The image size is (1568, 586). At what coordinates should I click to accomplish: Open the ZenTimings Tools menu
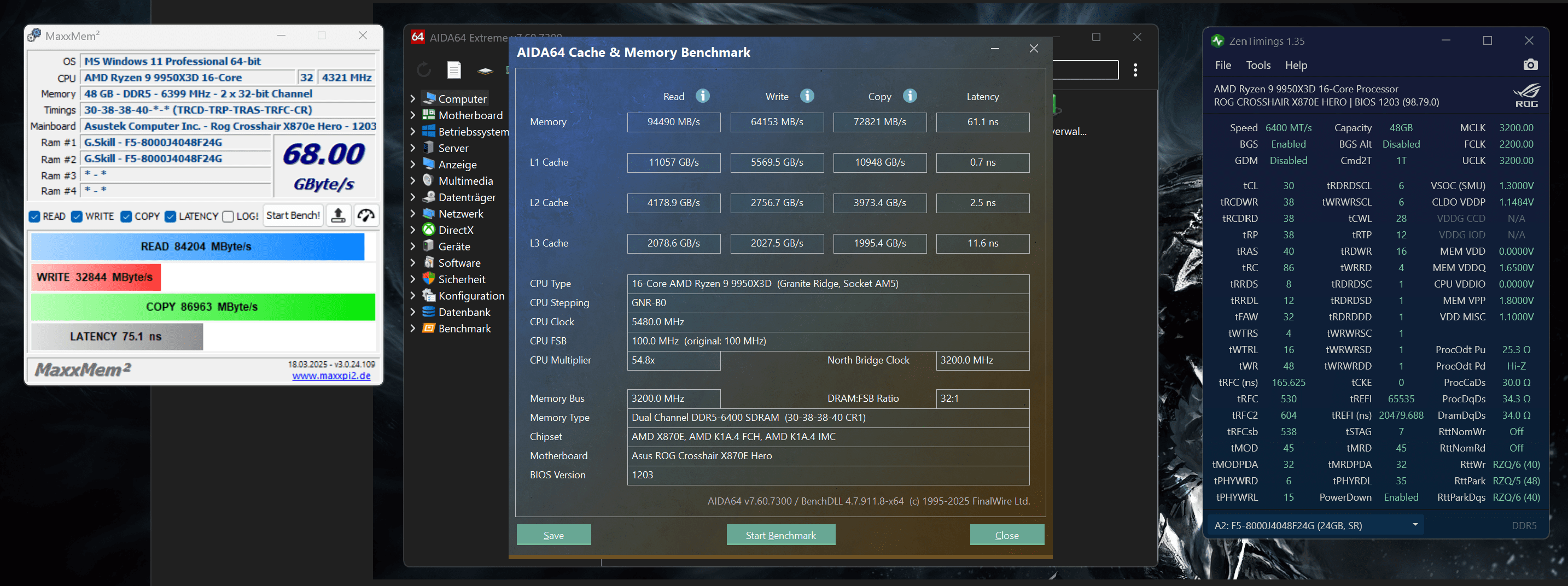[1258, 65]
